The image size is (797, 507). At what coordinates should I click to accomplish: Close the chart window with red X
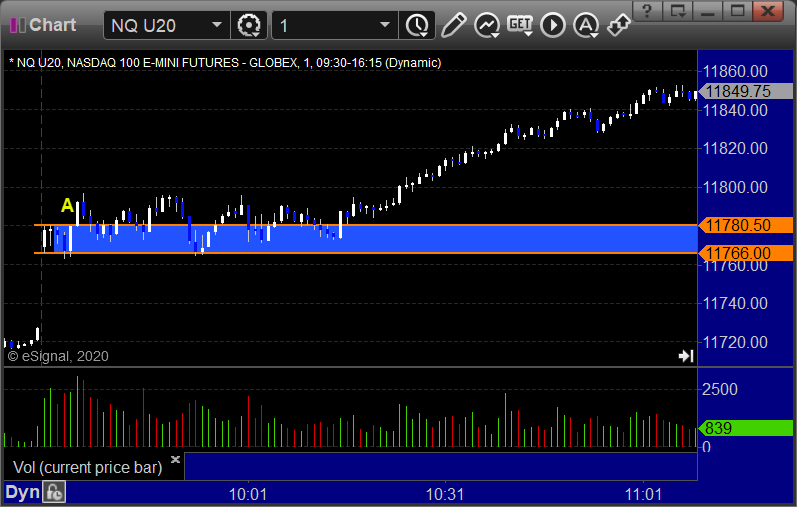click(768, 11)
